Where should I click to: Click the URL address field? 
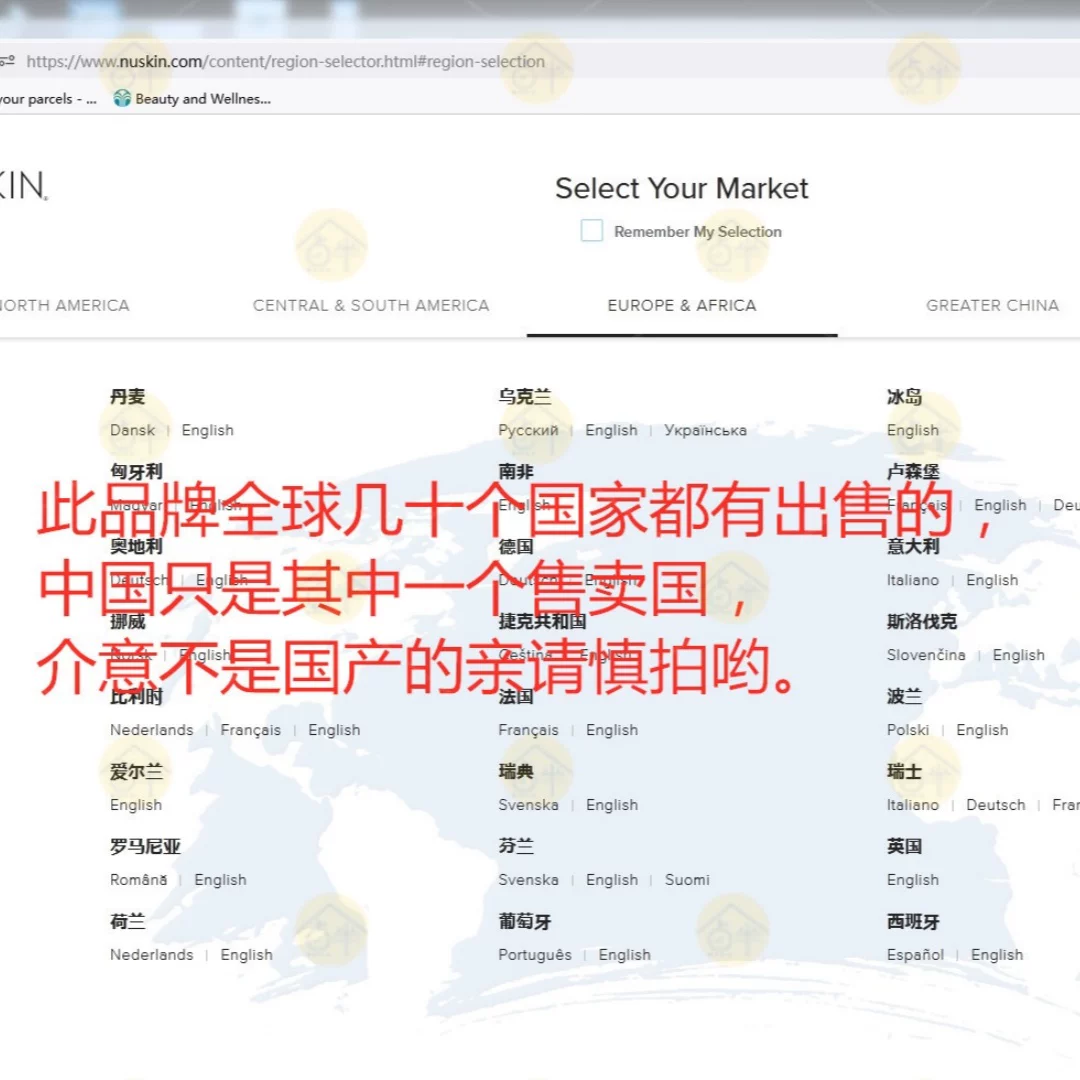285,61
